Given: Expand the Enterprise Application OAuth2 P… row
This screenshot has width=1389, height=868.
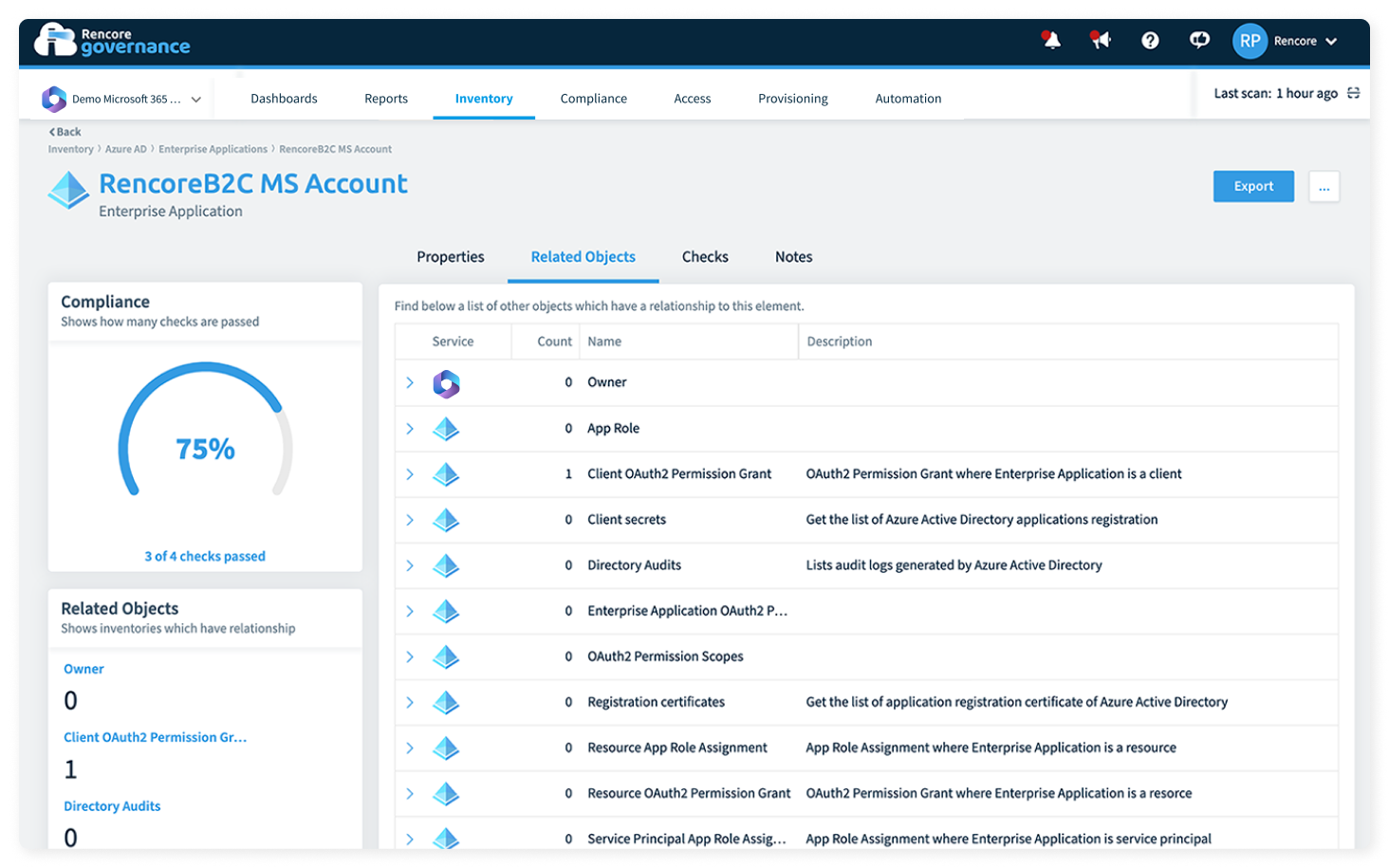Looking at the screenshot, I should coord(410,611).
